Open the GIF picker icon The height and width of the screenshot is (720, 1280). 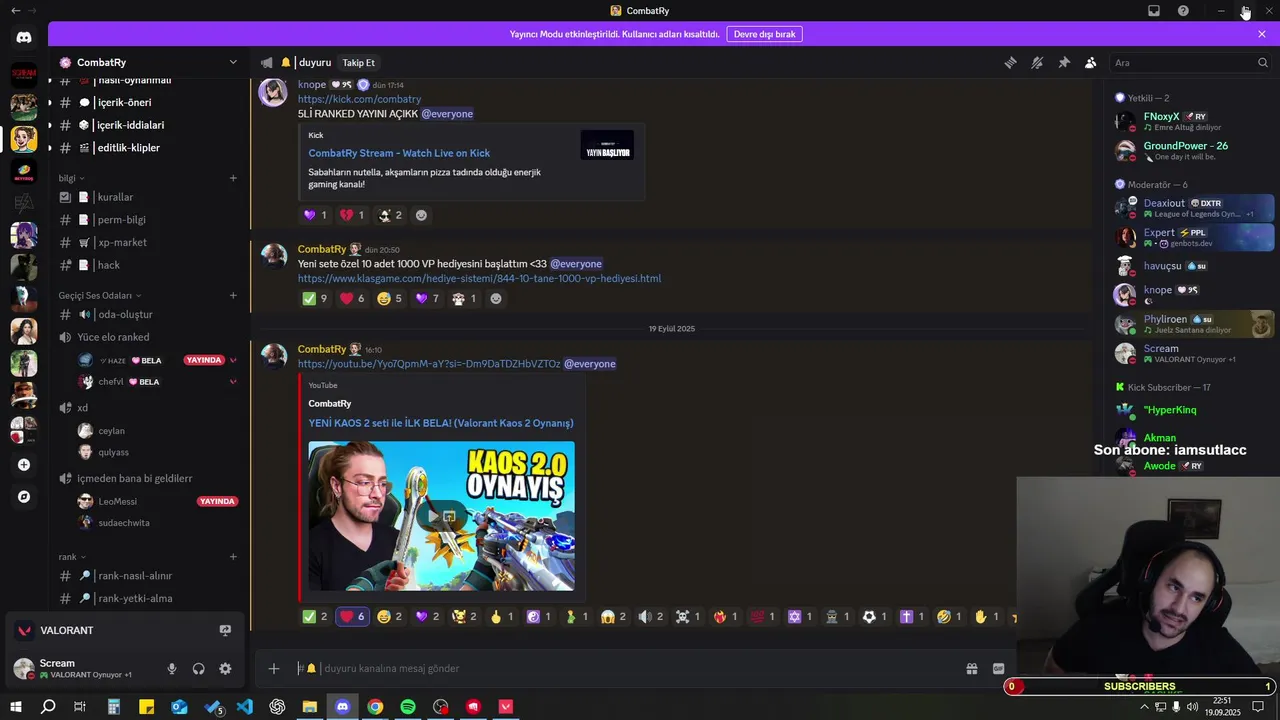point(998,669)
